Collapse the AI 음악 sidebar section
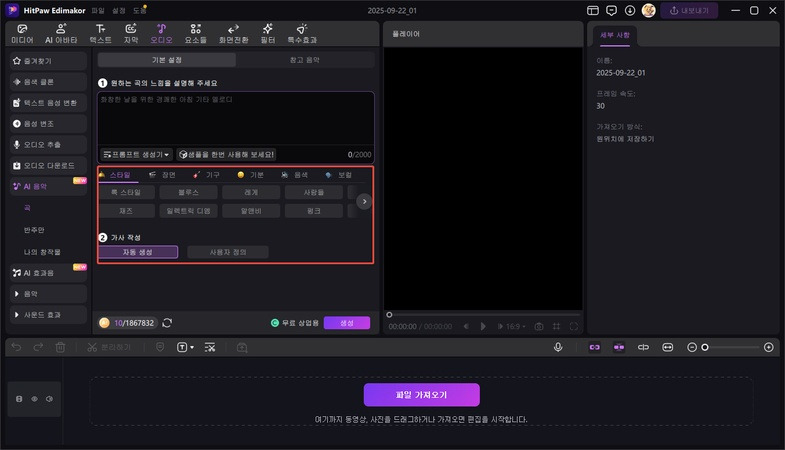The image size is (785, 450). 48,186
